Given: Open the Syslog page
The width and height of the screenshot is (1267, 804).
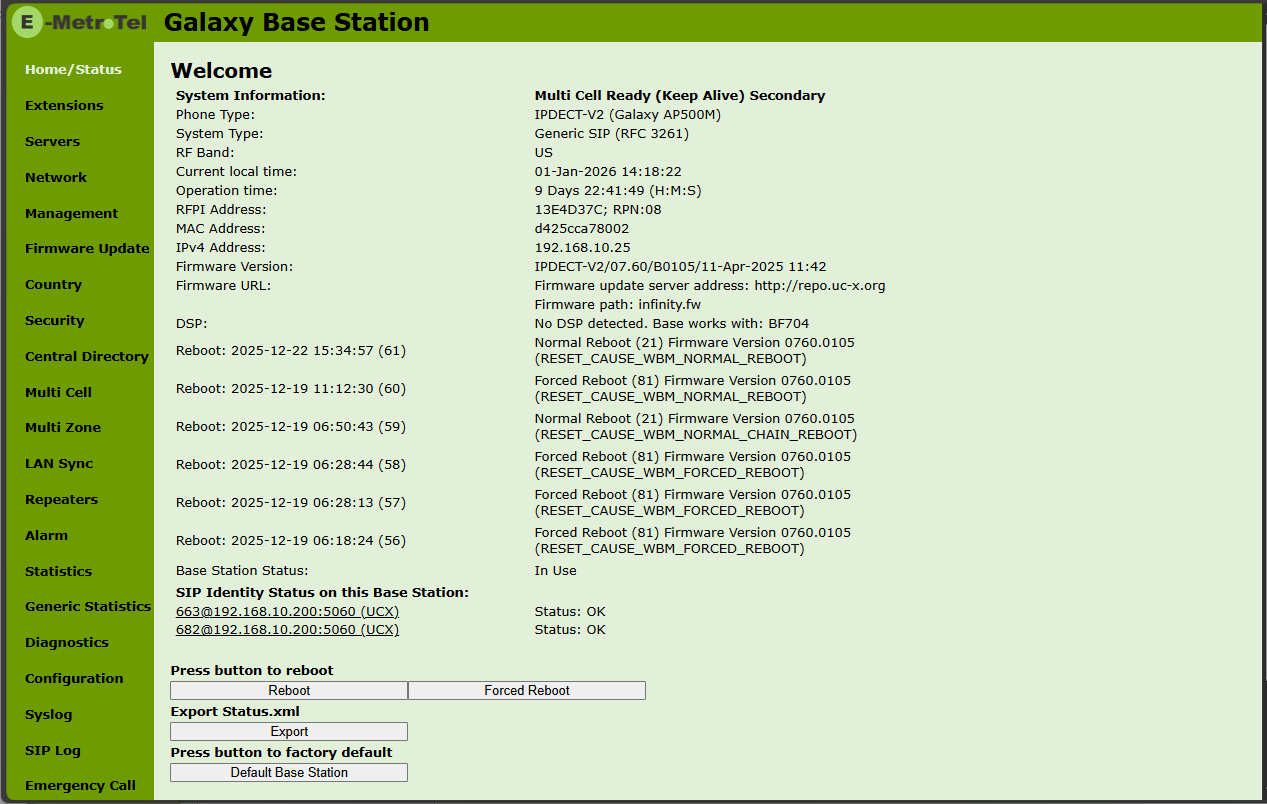Looking at the screenshot, I should [x=49, y=715].
